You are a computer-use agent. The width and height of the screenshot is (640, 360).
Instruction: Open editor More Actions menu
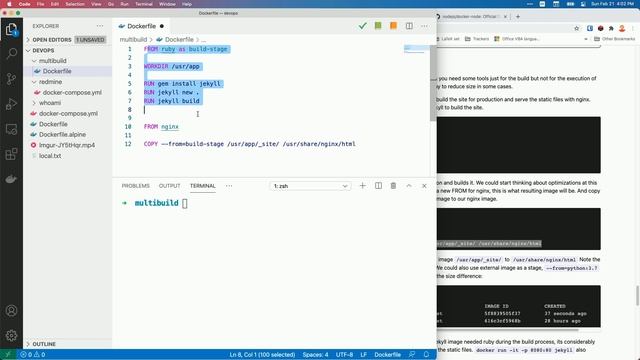point(424,26)
